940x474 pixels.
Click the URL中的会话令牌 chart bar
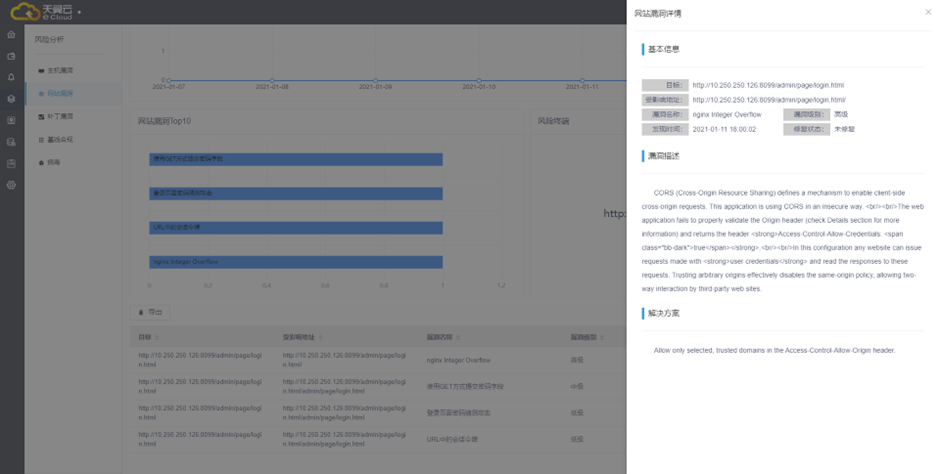click(296, 228)
